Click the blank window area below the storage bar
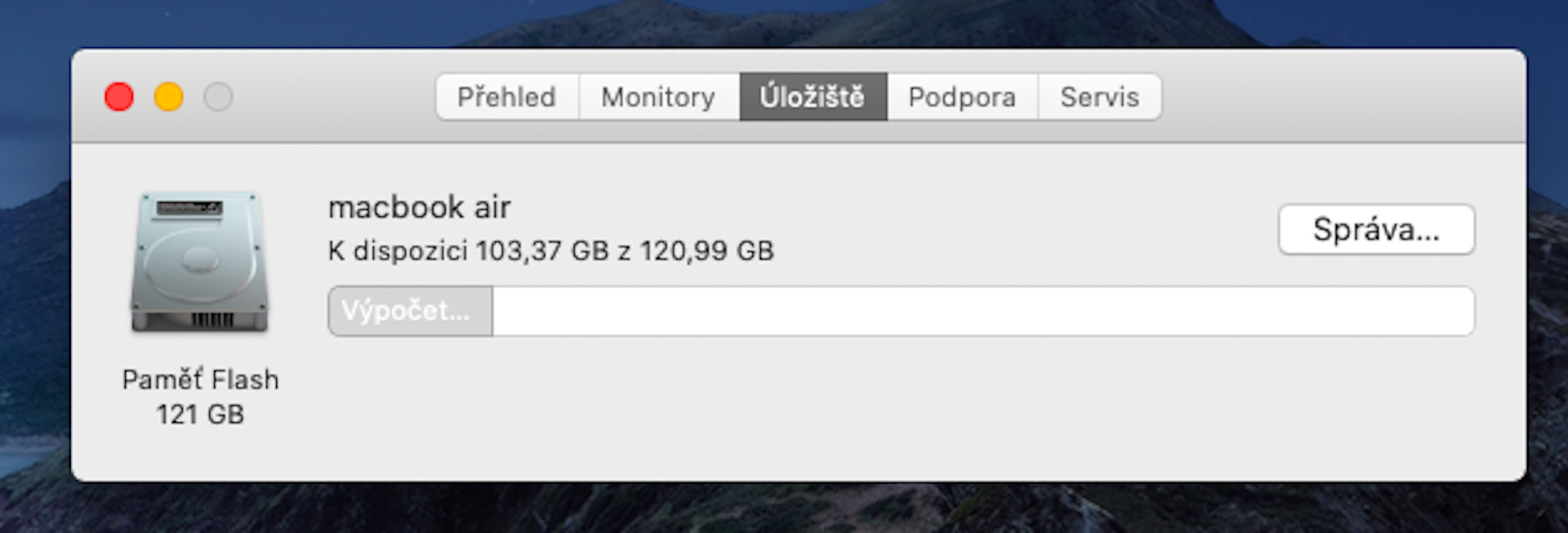 point(898,408)
